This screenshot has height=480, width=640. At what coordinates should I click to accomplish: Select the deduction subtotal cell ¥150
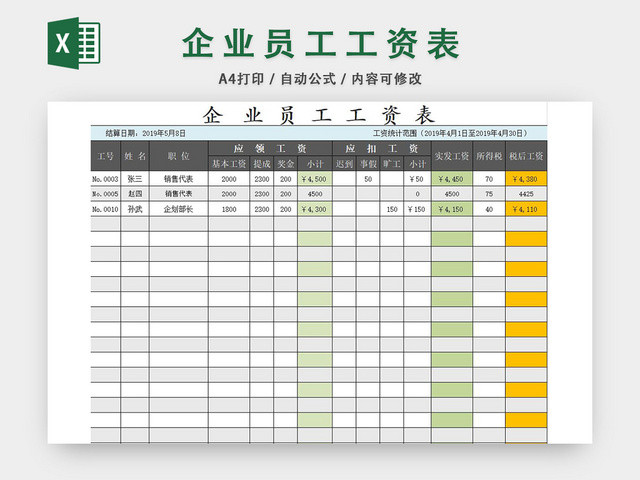pos(418,209)
